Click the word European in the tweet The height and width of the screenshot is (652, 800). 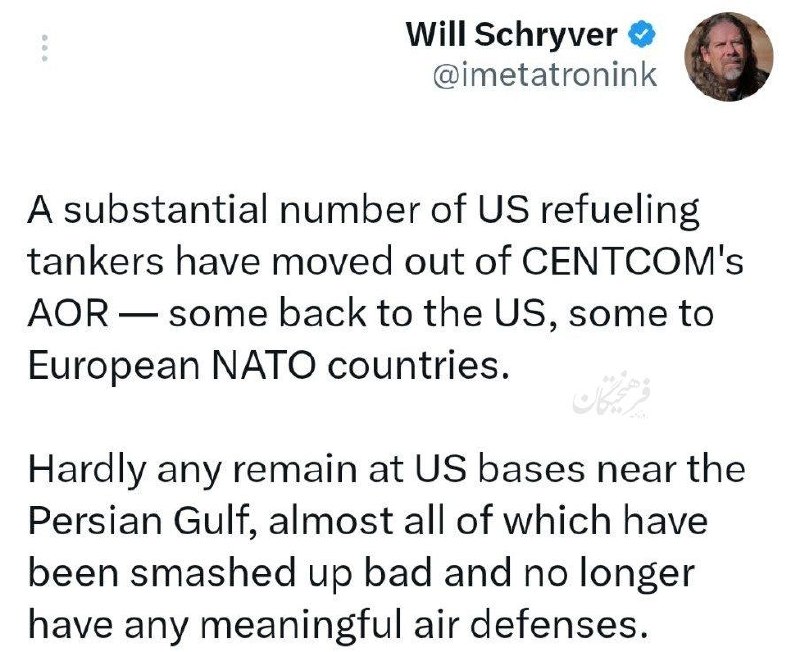(x=114, y=368)
